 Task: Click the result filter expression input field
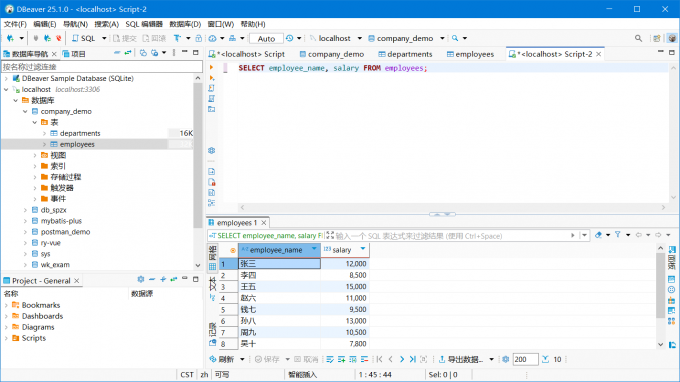(x=451, y=236)
